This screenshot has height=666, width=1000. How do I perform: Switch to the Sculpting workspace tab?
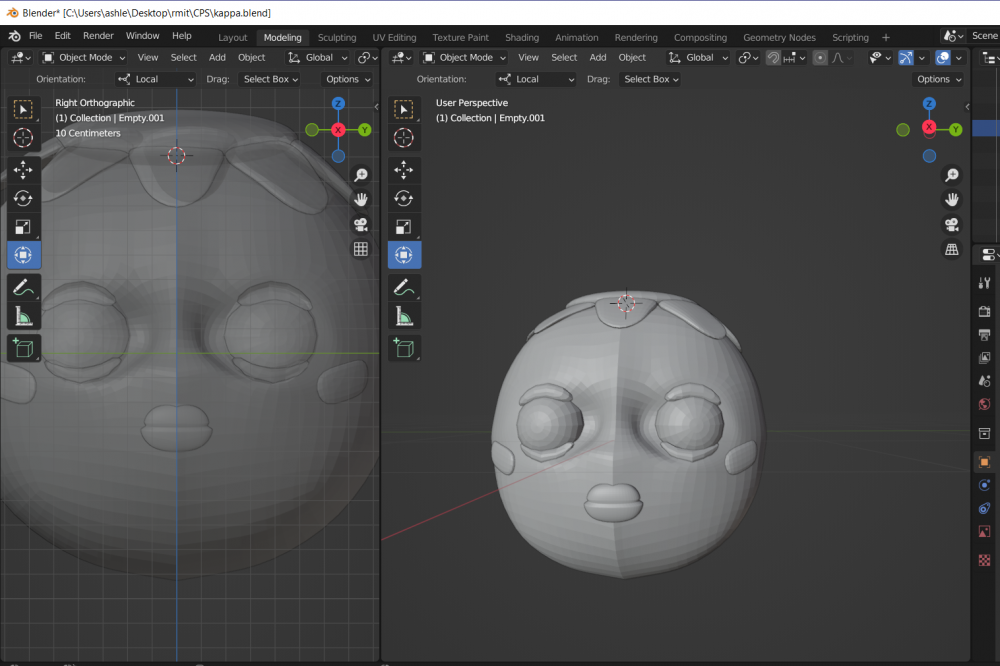[336, 37]
